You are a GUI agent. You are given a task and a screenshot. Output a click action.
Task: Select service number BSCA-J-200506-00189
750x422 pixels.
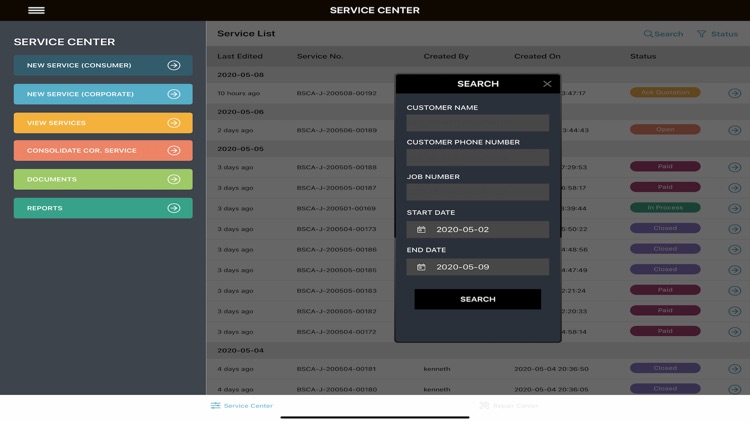click(337, 130)
